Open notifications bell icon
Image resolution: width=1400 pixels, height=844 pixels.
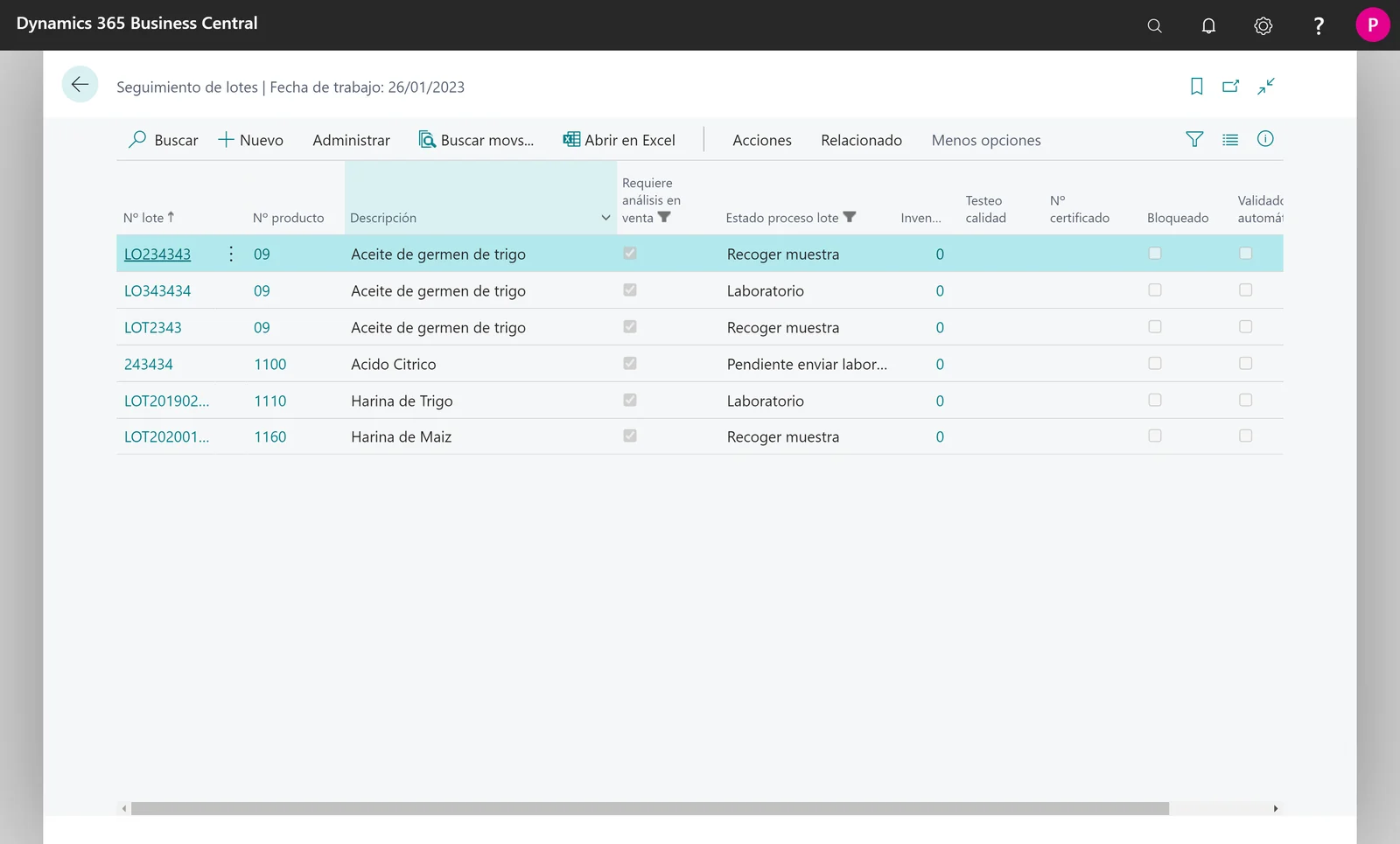pyautogui.click(x=1208, y=25)
